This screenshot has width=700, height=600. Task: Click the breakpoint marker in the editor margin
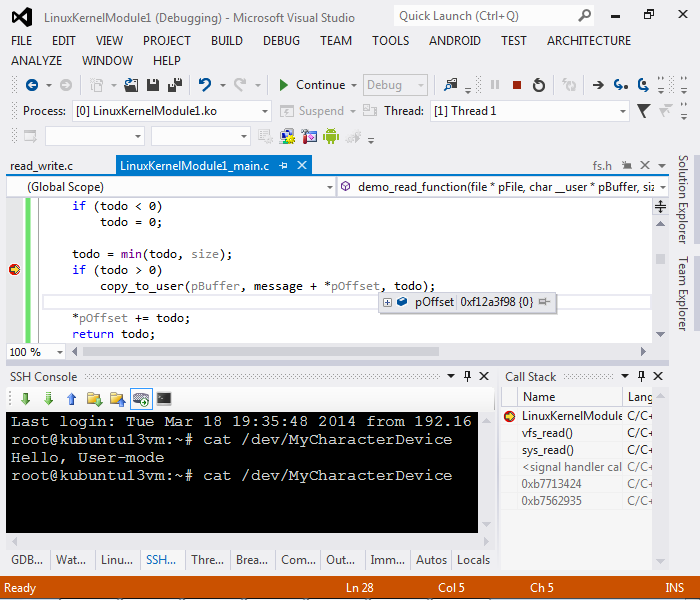15,270
